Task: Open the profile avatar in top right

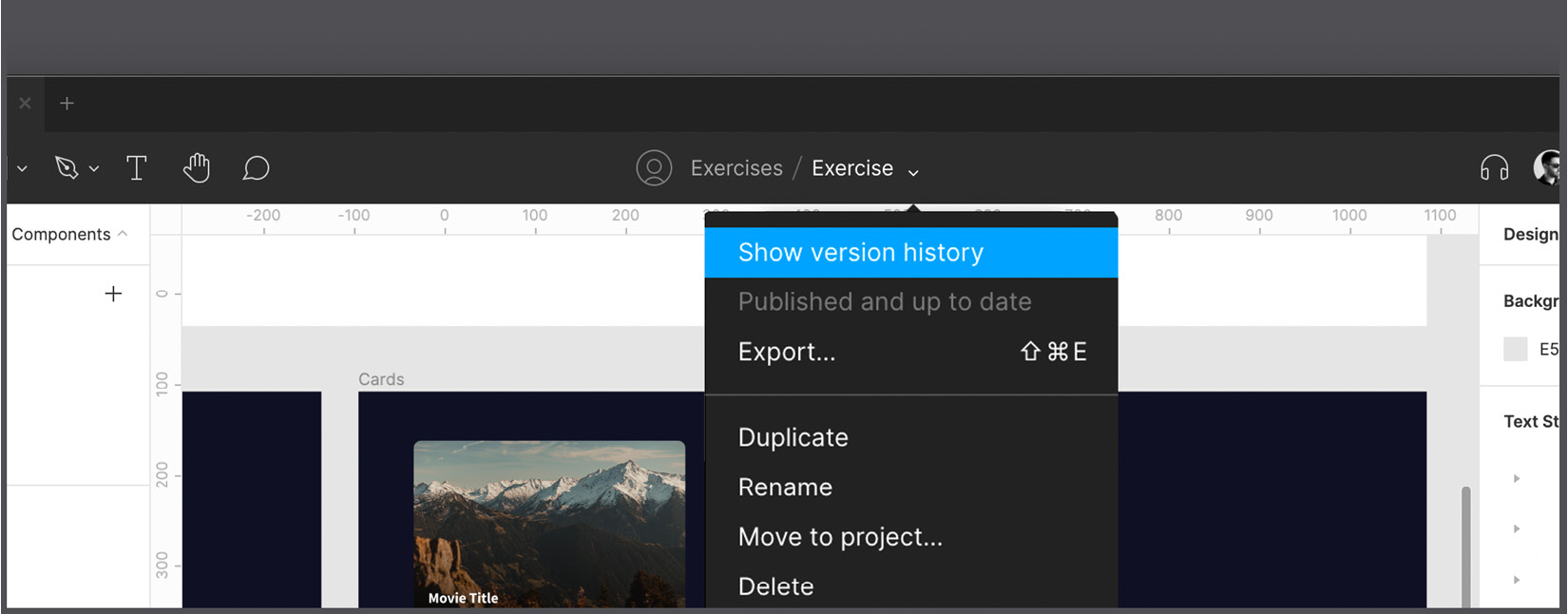Action: coord(1548,167)
